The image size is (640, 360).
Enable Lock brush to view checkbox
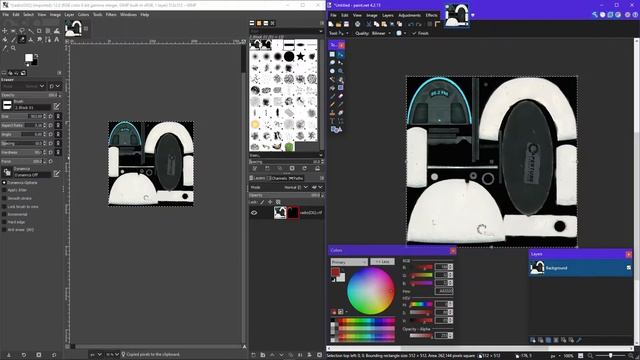pos(4,207)
